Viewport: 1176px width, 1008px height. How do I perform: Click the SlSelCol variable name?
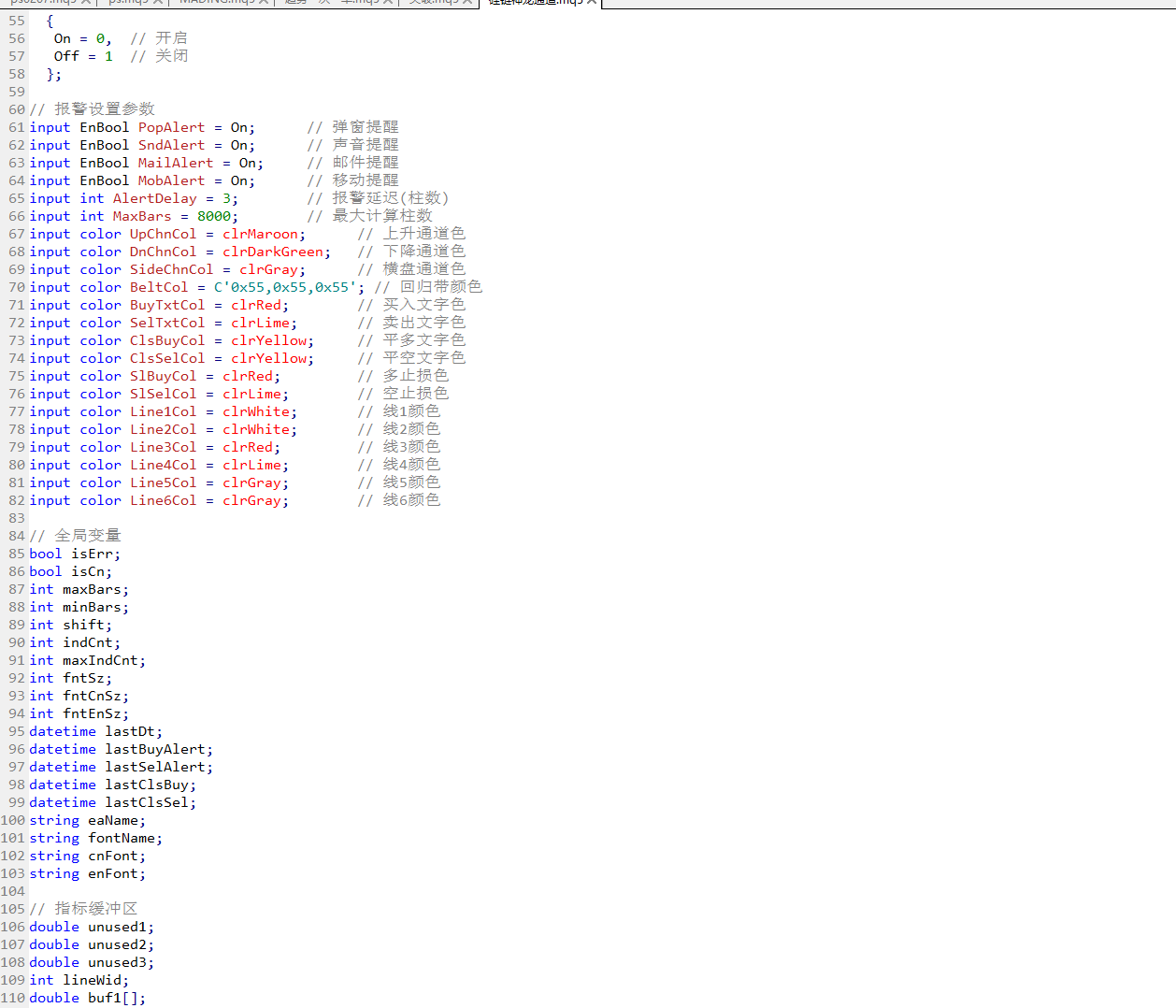[164, 394]
